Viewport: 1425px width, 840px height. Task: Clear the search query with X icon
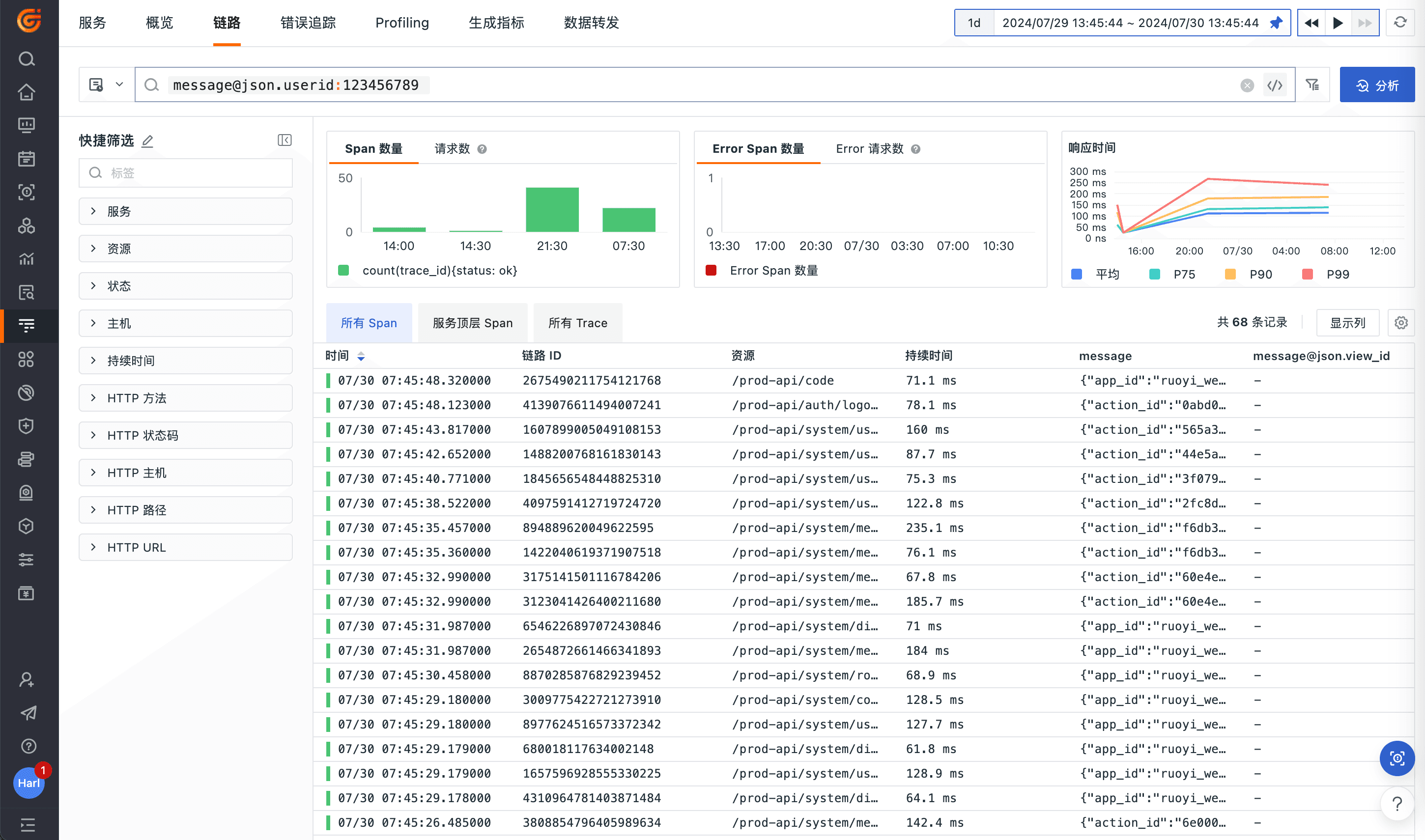[x=1247, y=85]
